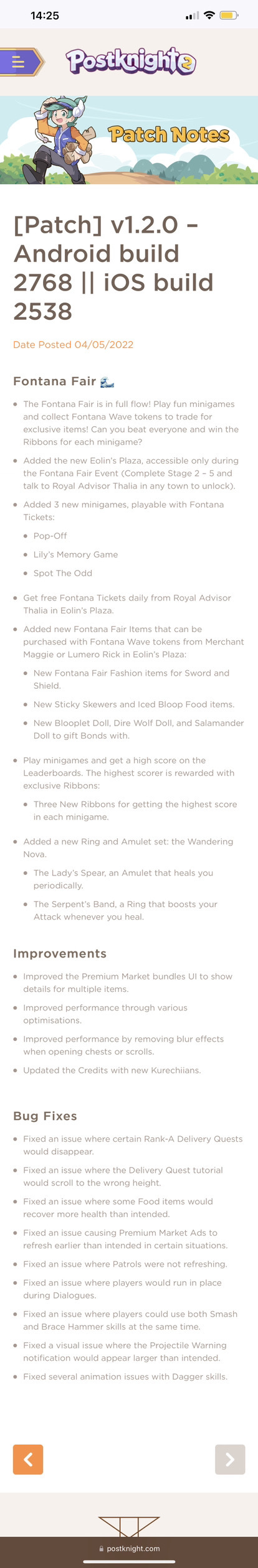
Task: Tap the postknight.com address bar
Action: click(x=129, y=1549)
